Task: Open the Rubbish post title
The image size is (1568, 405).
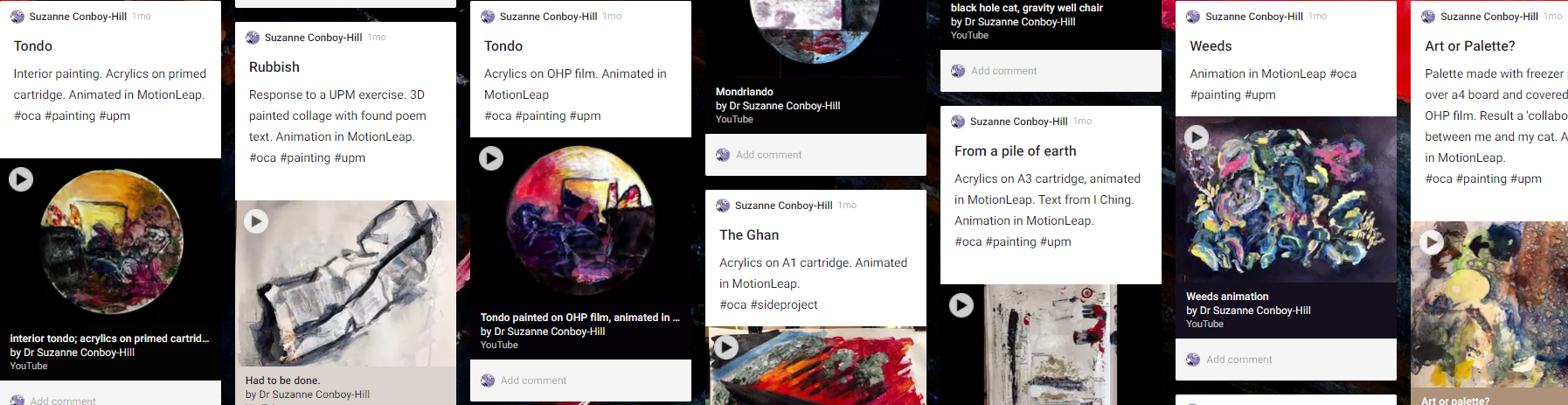Action: pos(274,67)
